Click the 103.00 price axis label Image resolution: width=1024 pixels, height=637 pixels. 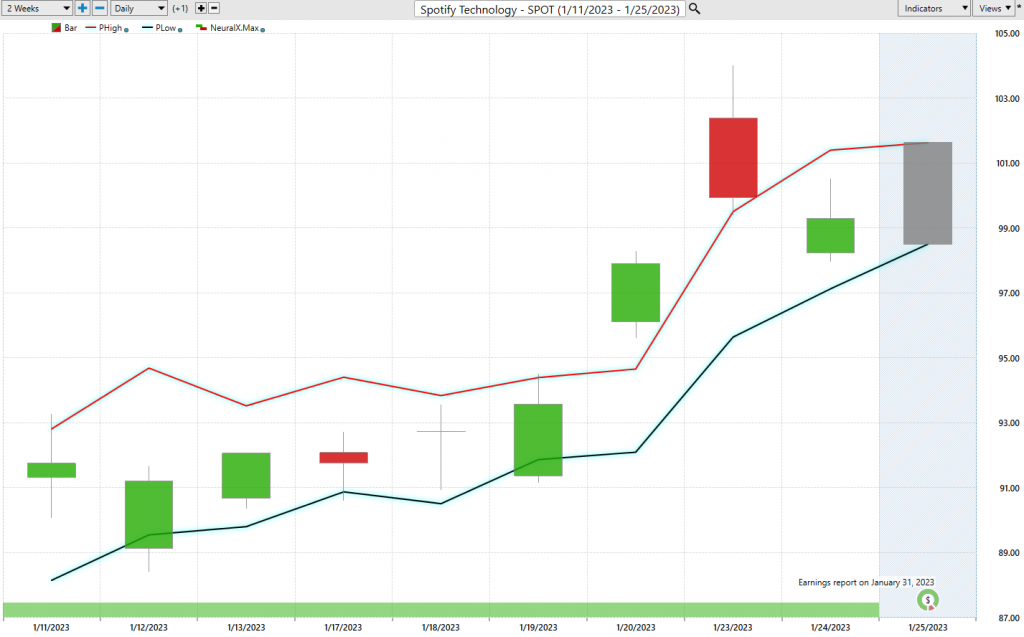[1007, 99]
